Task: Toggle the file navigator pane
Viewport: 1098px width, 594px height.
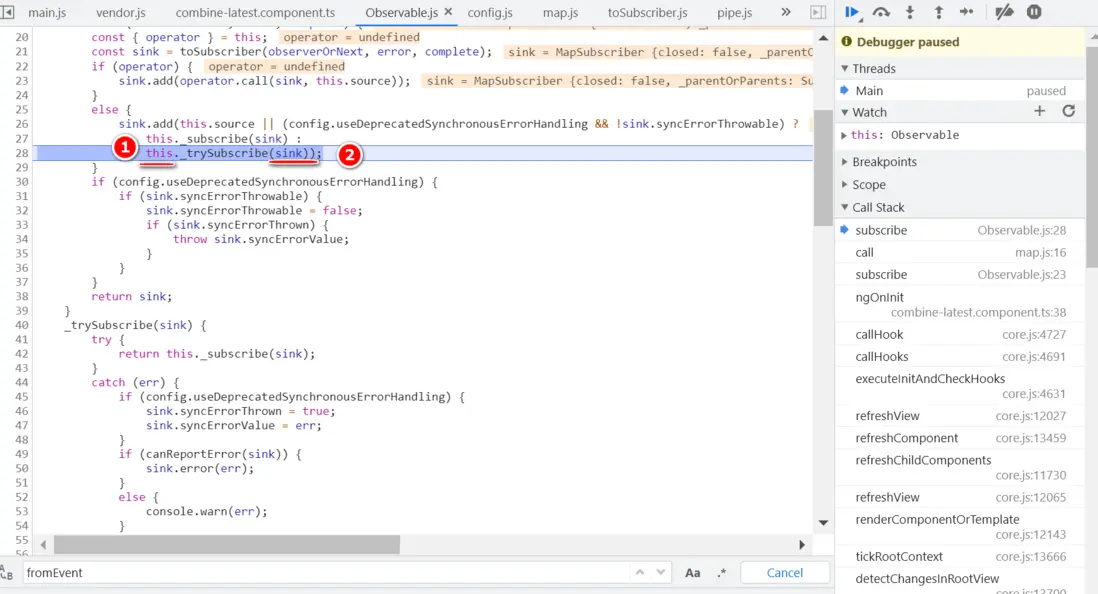Action: pos(8,12)
